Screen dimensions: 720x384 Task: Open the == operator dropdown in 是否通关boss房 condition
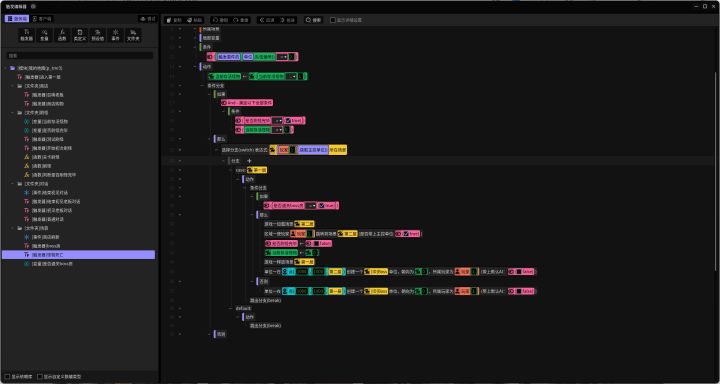[310, 206]
